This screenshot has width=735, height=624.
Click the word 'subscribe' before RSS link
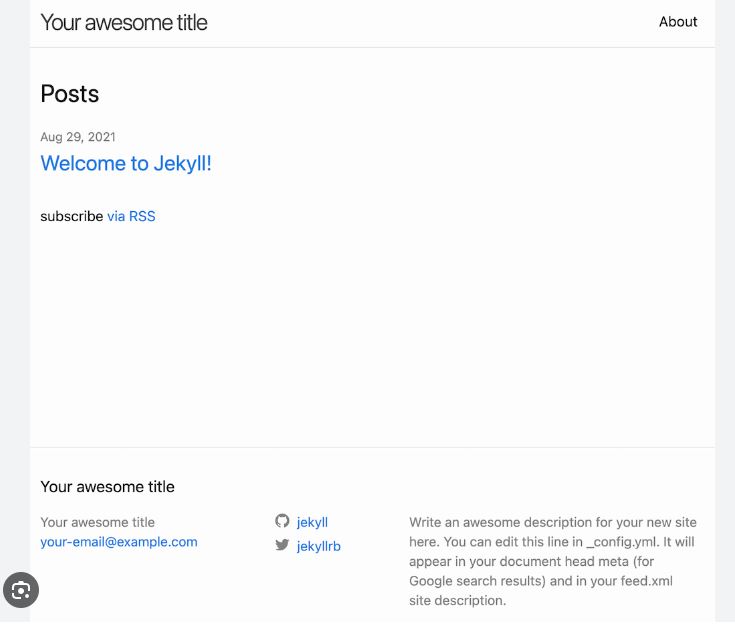click(x=72, y=216)
